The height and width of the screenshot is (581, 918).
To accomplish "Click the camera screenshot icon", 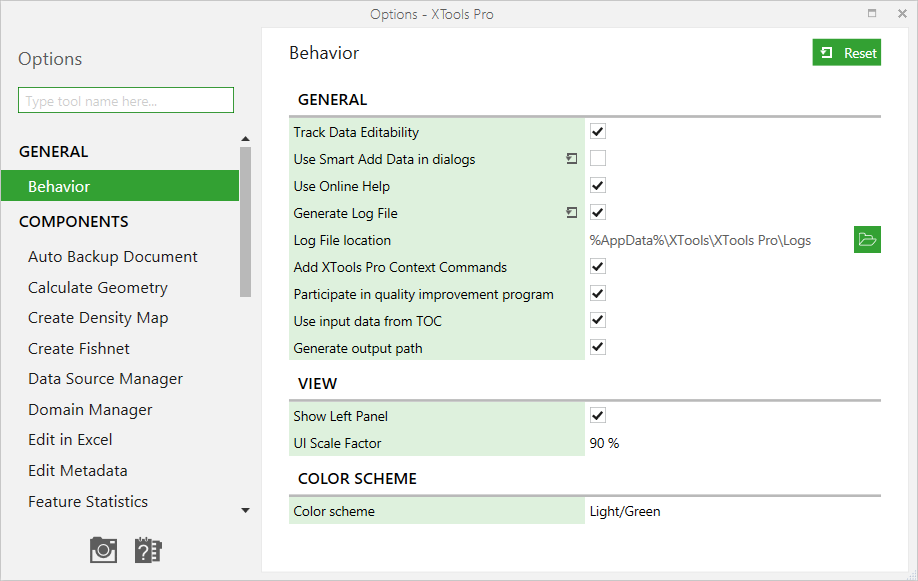I will (103, 550).
